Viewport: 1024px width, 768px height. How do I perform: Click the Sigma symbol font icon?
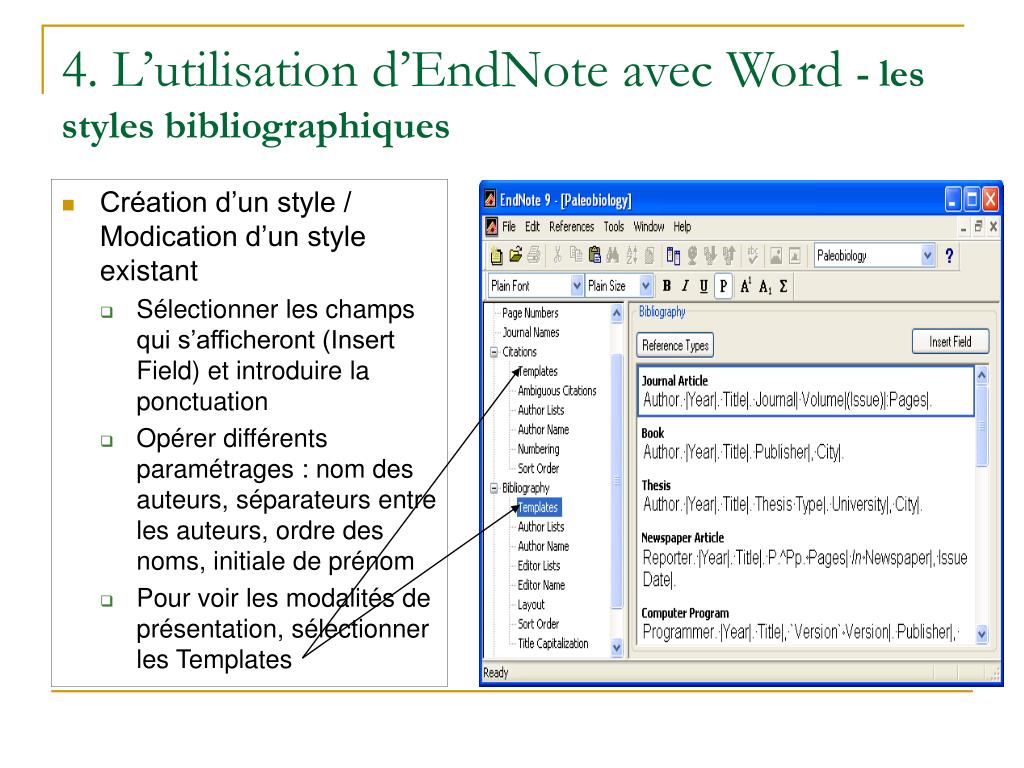[x=783, y=286]
